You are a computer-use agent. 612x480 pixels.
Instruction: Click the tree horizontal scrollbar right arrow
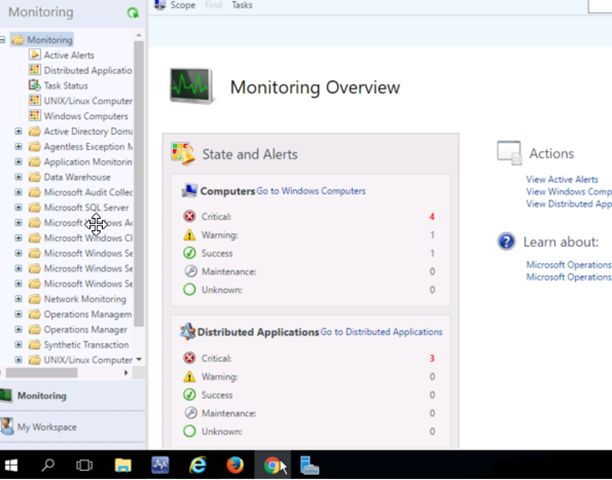pos(126,373)
